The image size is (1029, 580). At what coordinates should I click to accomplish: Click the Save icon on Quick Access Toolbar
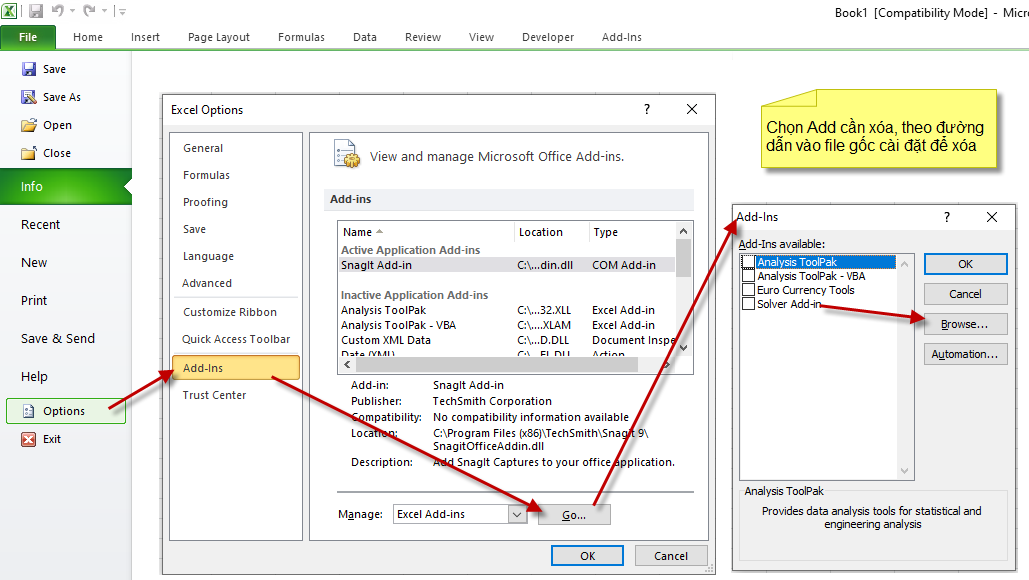(x=34, y=10)
